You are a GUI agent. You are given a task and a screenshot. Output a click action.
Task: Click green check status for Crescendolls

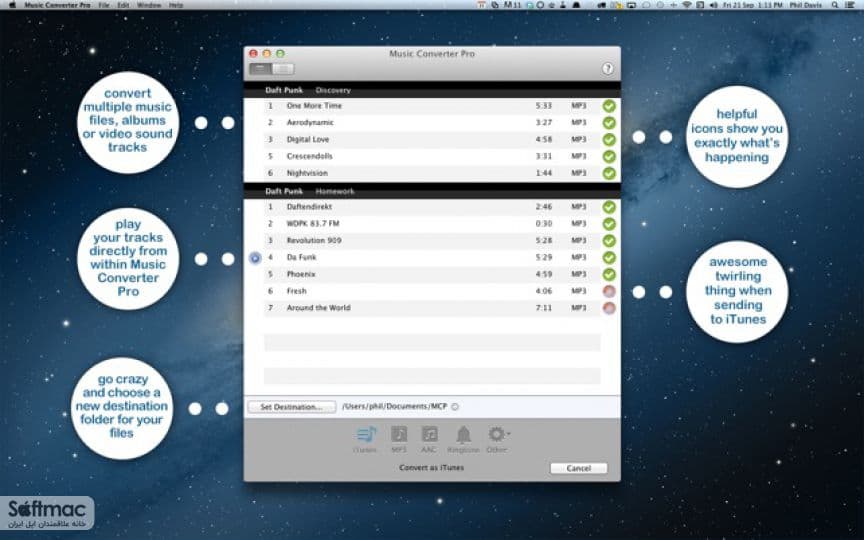click(x=609, y=156)
